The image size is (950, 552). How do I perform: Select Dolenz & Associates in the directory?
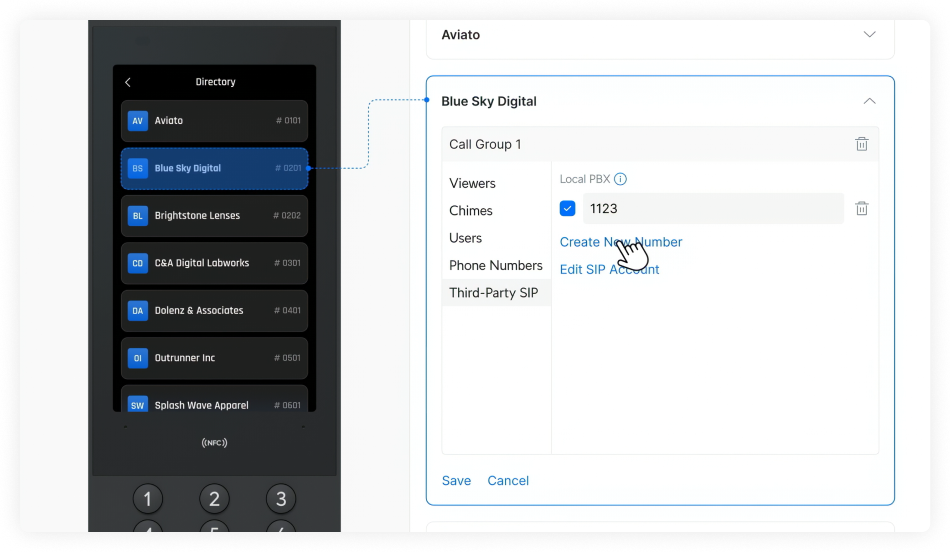coord(214,311)
